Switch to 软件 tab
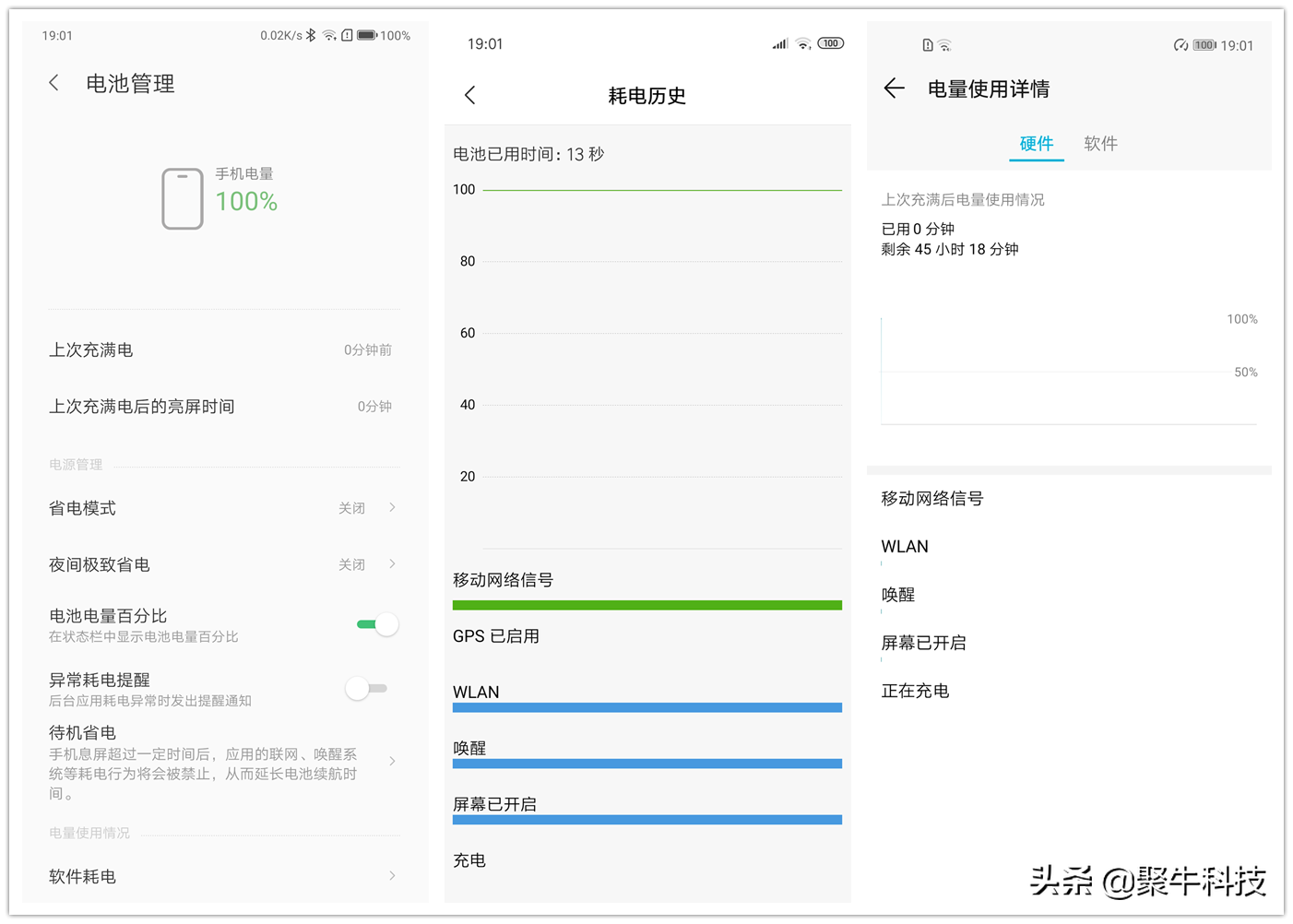The image size is (1293, 924). point(1100,144)
